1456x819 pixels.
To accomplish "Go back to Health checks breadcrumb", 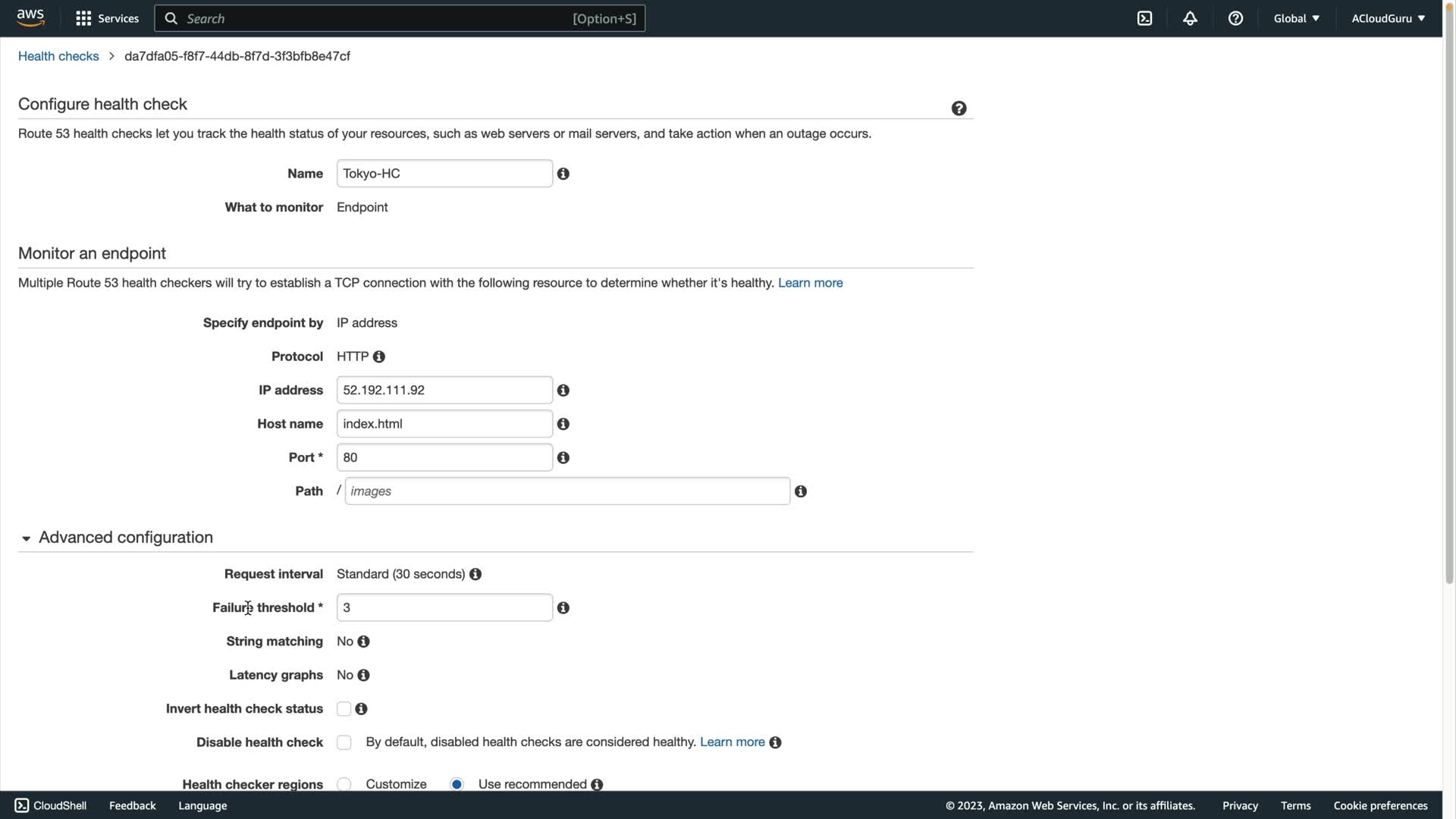I will coord(58,56).
